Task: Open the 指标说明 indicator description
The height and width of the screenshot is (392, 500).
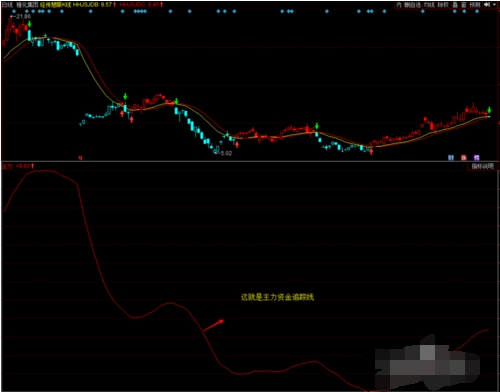Action: coord(482,166)
